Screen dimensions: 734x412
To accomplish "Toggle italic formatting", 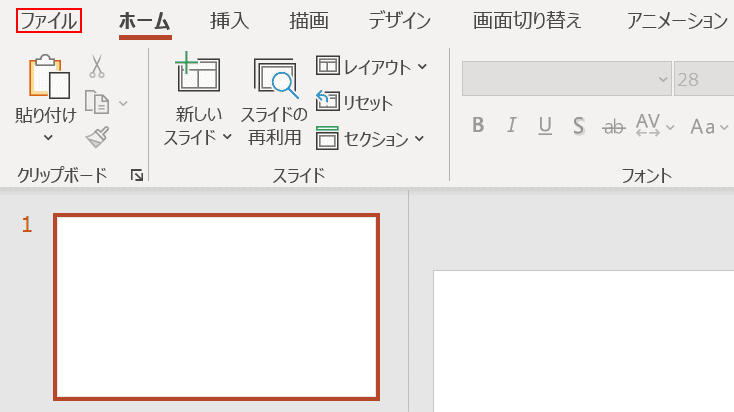I will 512,125.
